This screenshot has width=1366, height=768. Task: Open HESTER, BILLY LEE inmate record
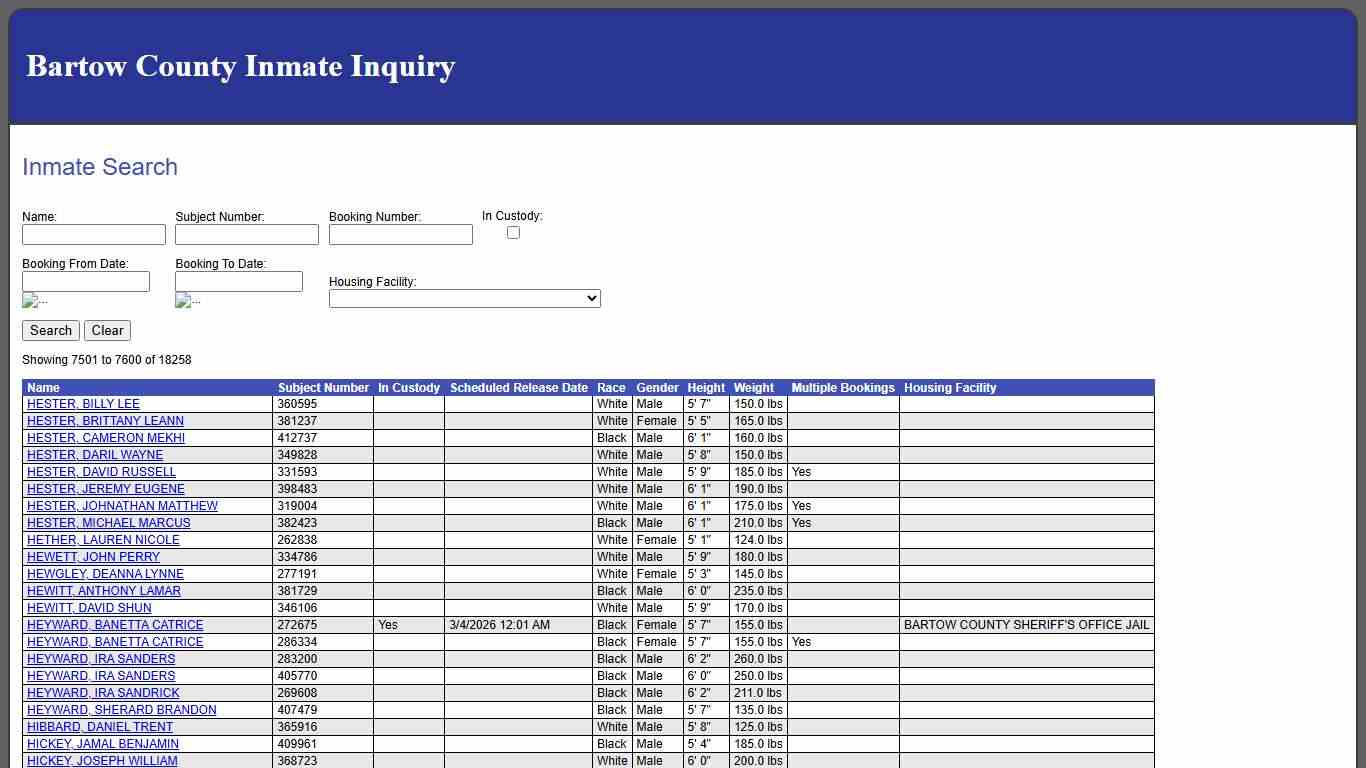(82, 404)
